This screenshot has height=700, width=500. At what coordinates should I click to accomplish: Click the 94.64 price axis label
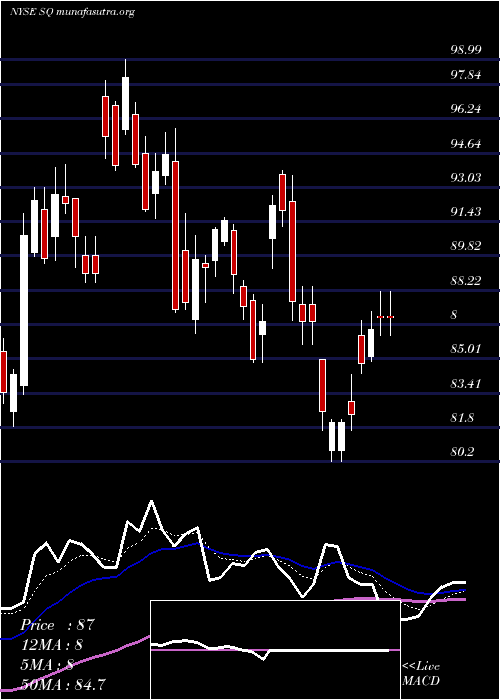click(x=466, y=143)
